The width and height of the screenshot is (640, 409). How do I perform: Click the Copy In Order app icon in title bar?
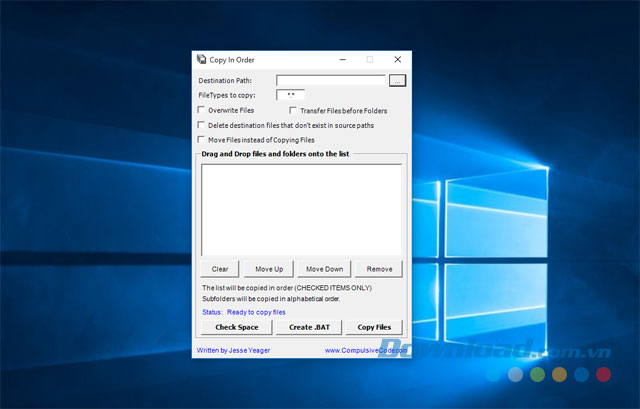(201, 60)
